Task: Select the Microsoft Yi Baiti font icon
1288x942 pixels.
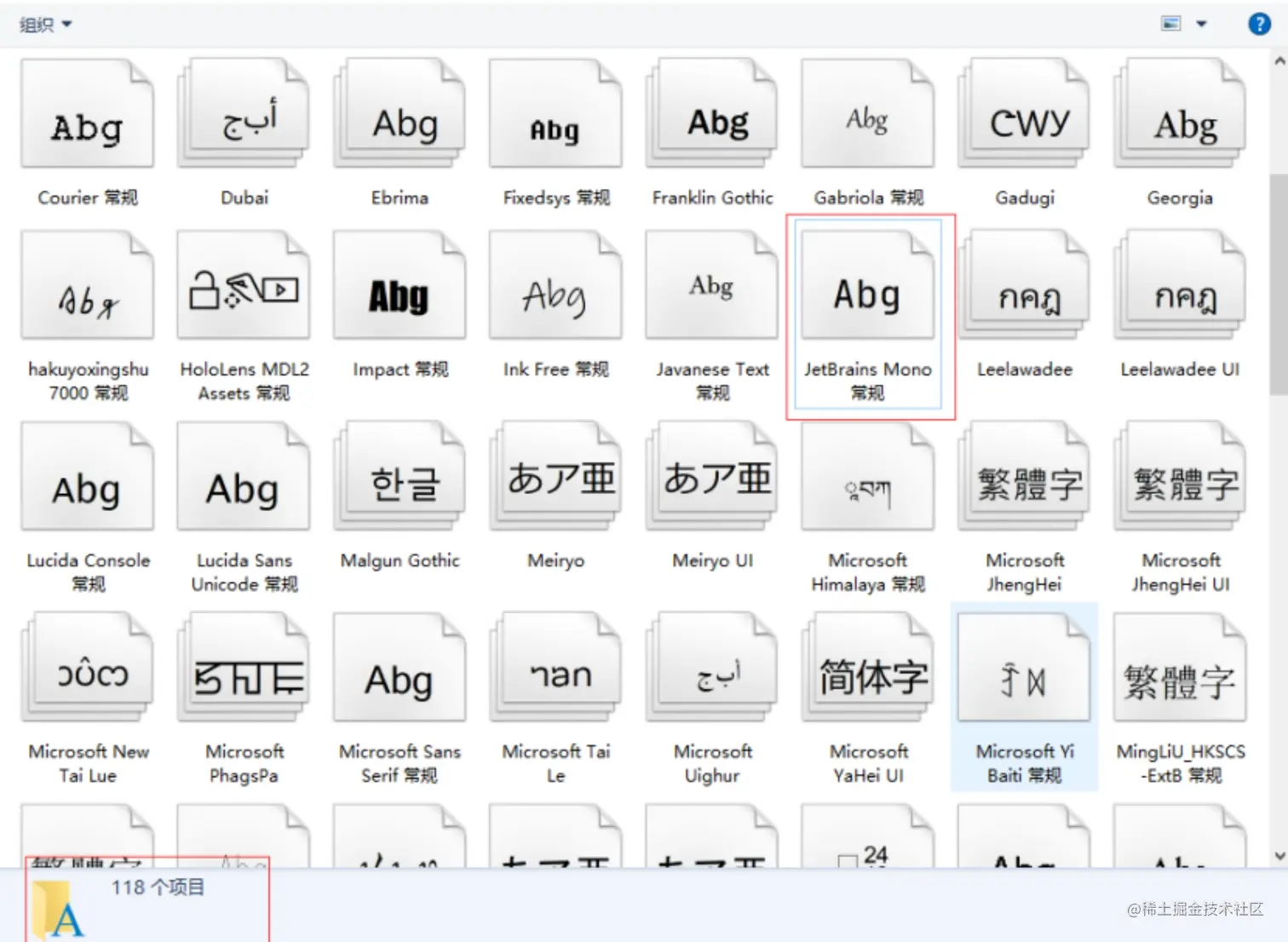Action: click(x=1024, y=668)
